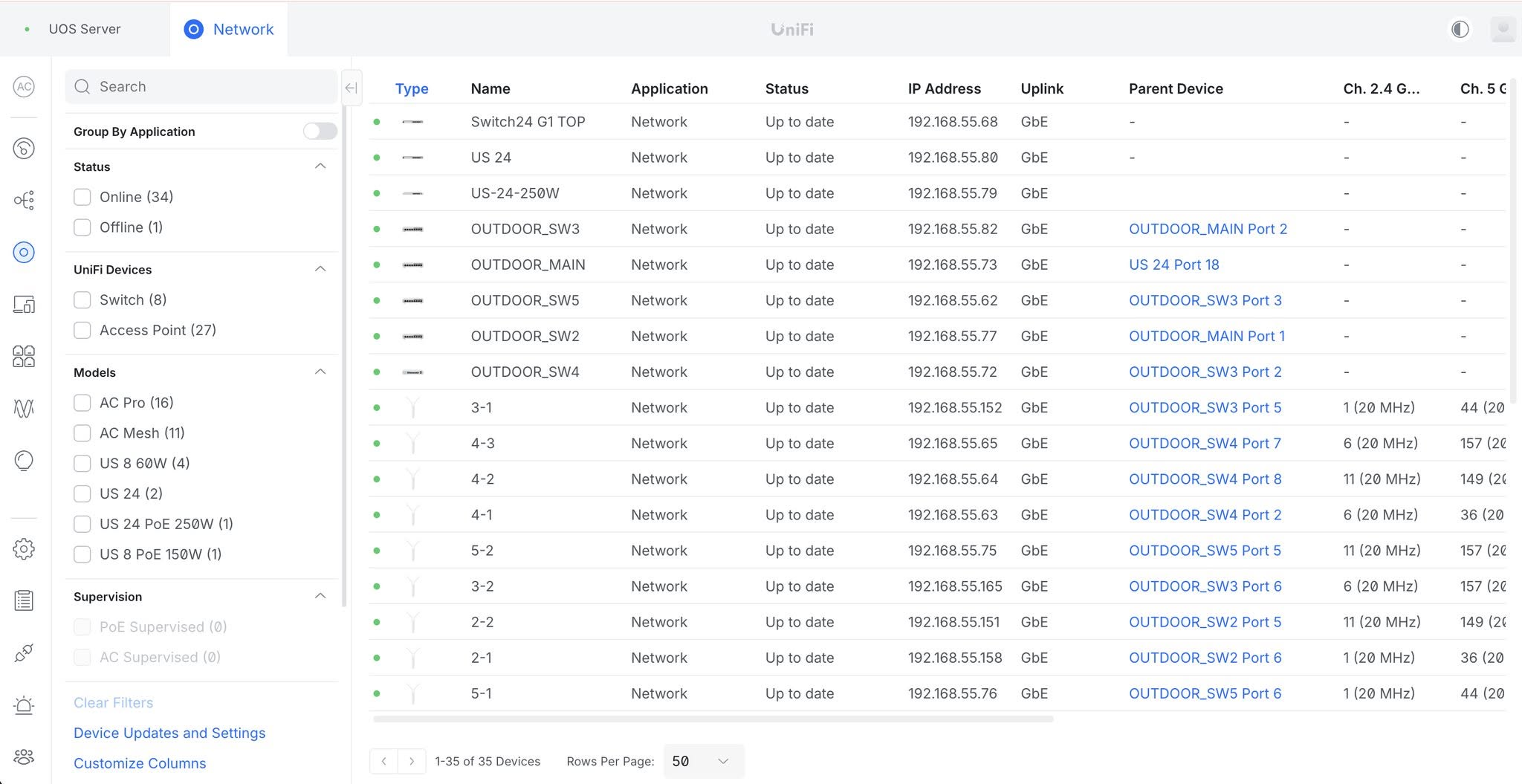Open the client devices icon in sidebar

click(x=24, y=304)
